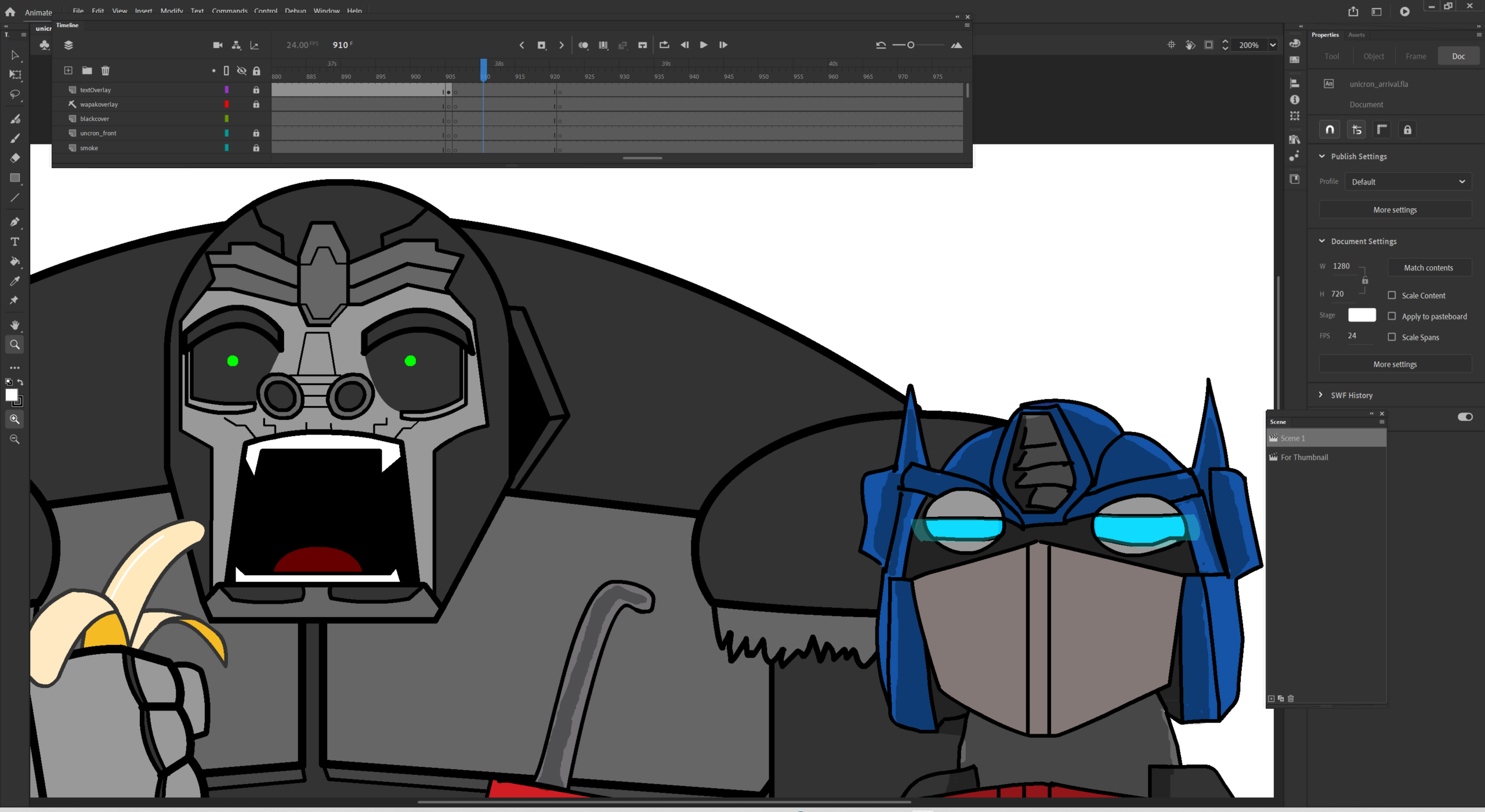Center the stage with the crosshair icon
This screenshot has width=1485, height=812.
[1171, 45]
